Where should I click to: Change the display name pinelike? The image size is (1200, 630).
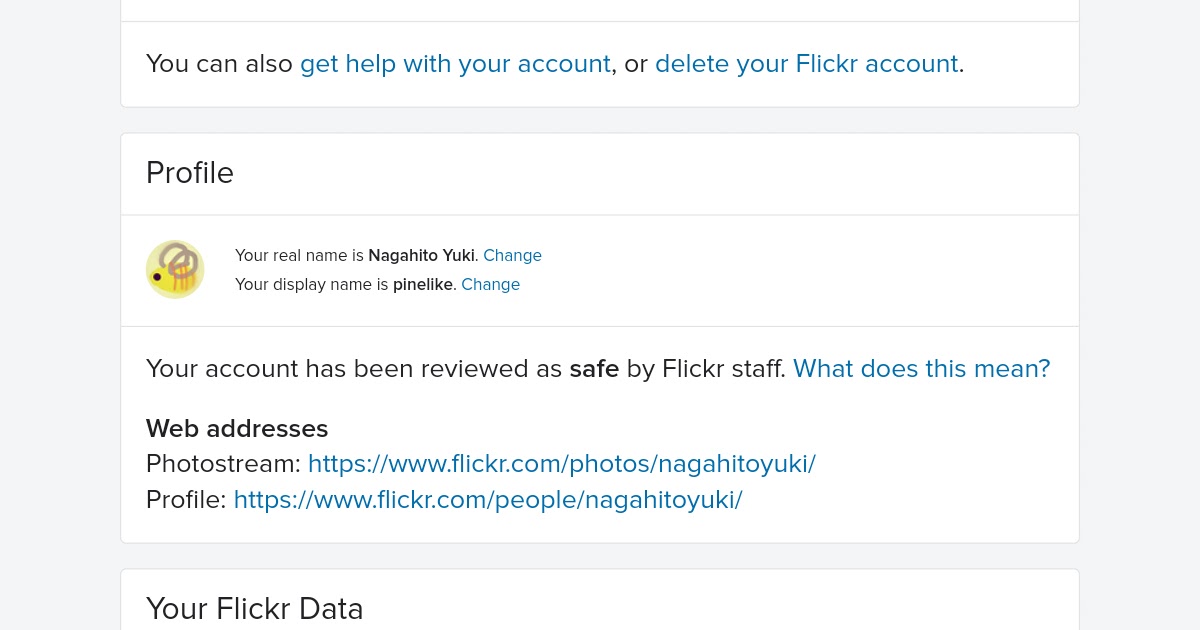point(490,284)
